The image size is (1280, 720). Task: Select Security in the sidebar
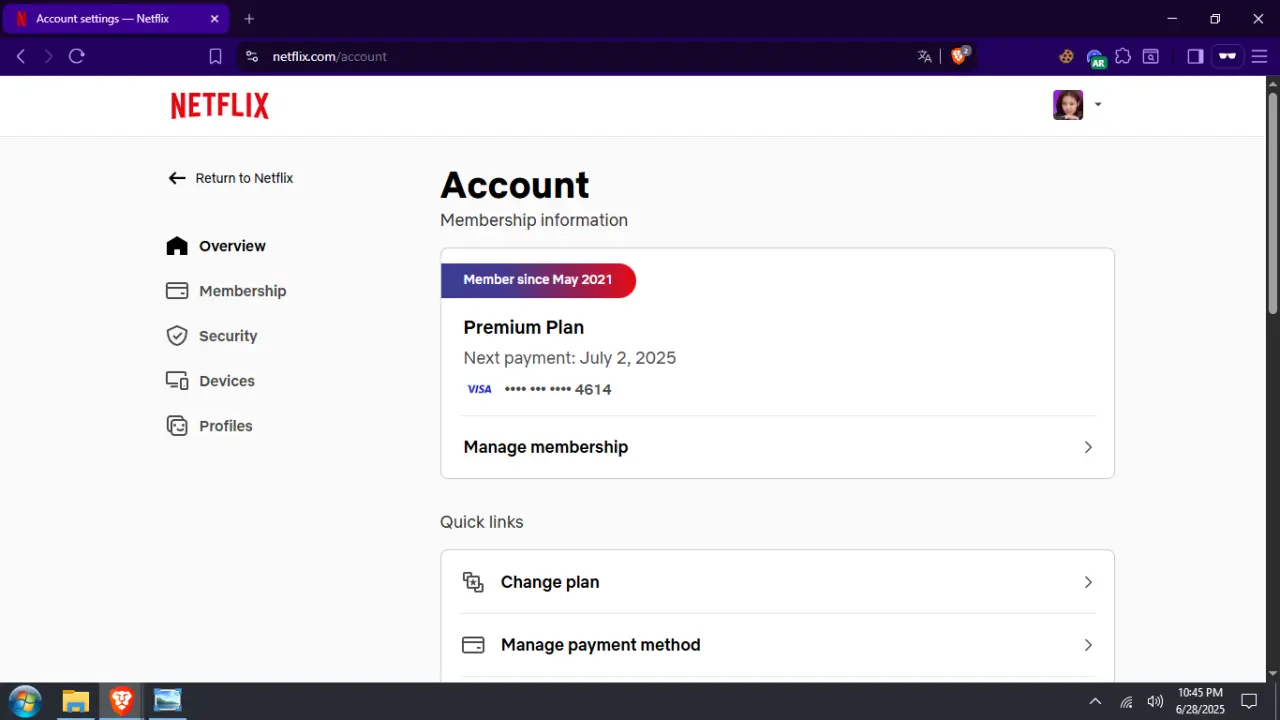coord(212,336)
